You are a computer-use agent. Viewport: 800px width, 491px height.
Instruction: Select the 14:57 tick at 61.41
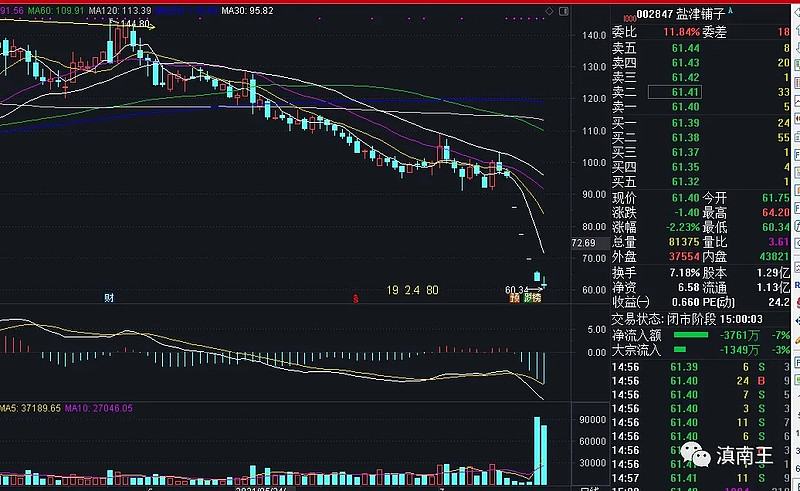[700, 478]
